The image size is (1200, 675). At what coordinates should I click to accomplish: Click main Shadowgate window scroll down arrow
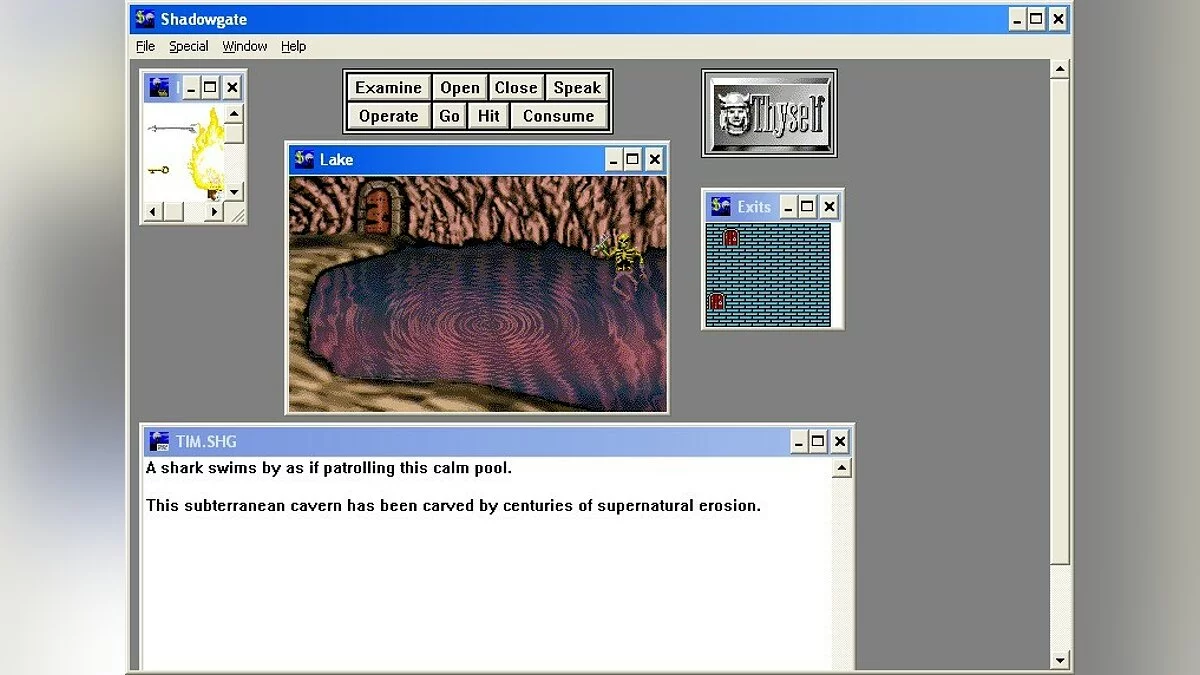click(x=1061, y=660)
